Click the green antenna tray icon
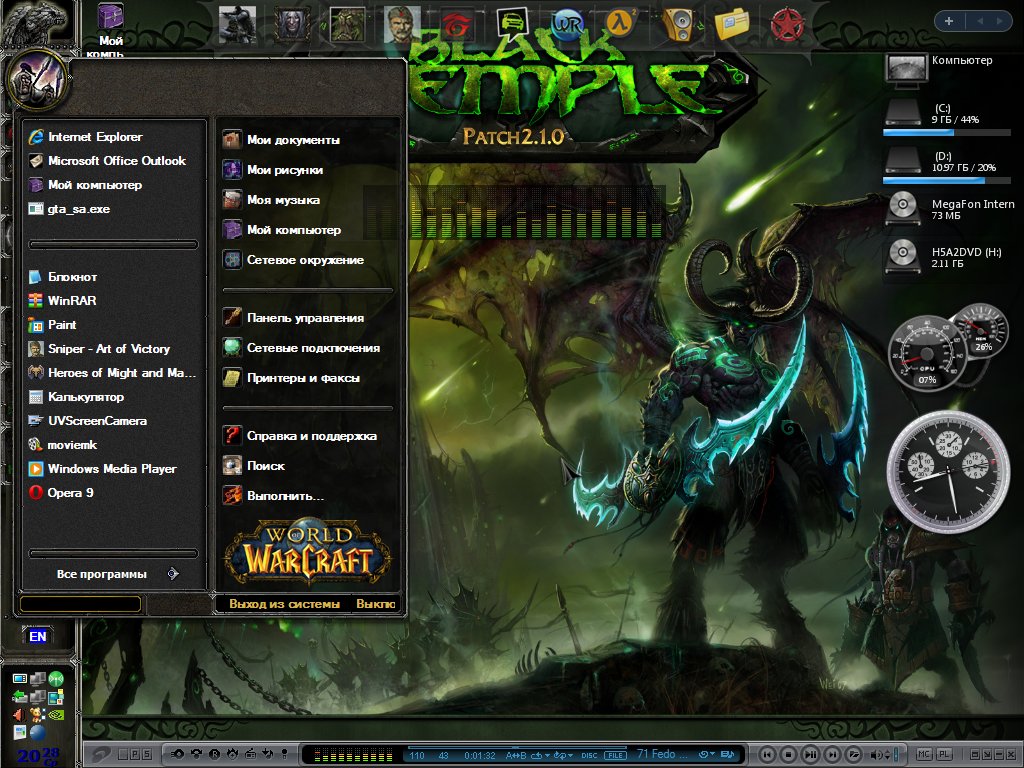The height and width of the screenshot is (768, 1024). 56,679
